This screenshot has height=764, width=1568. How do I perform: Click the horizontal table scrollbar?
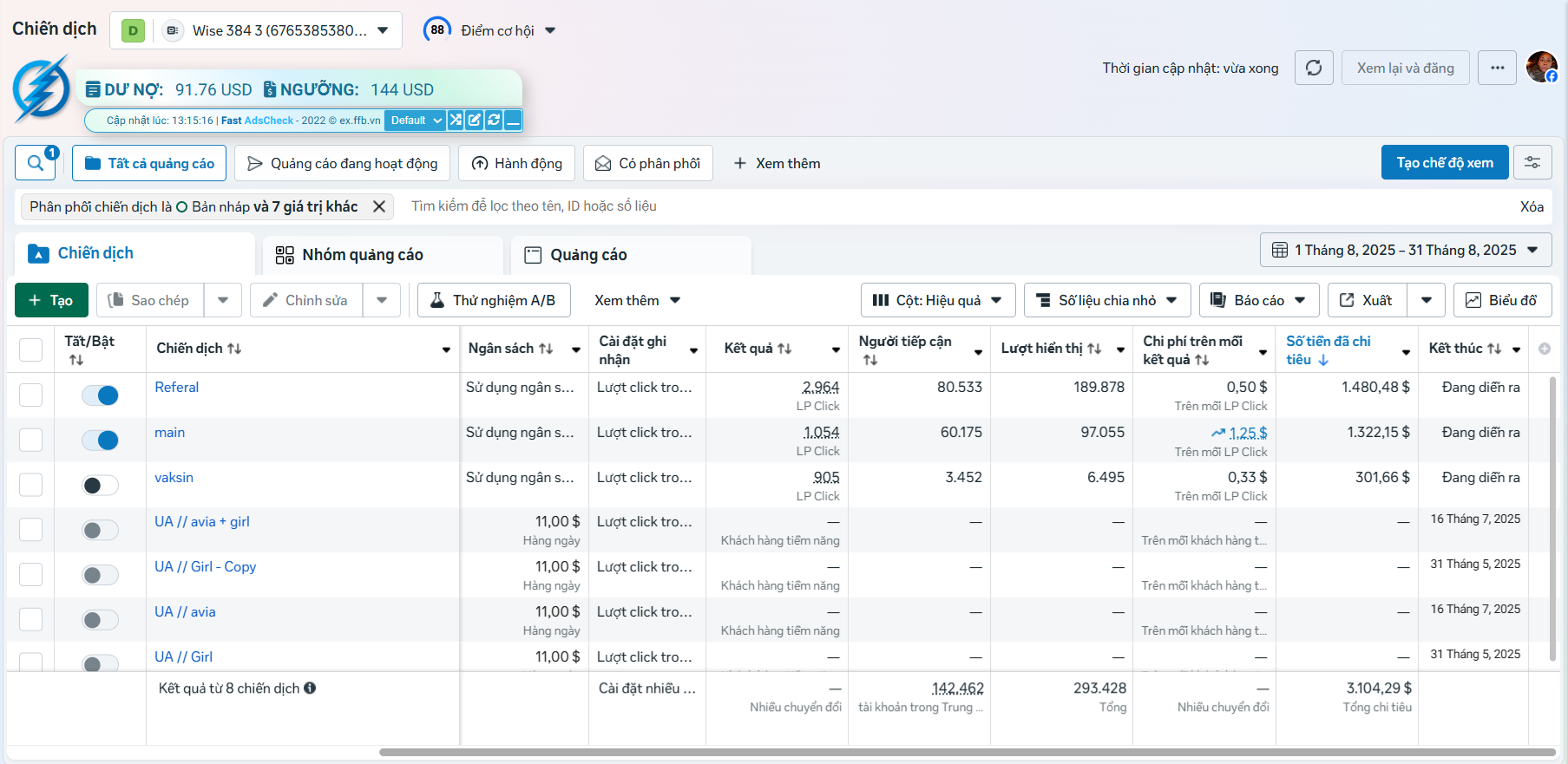pyautogui.click(x=967, y=752)
